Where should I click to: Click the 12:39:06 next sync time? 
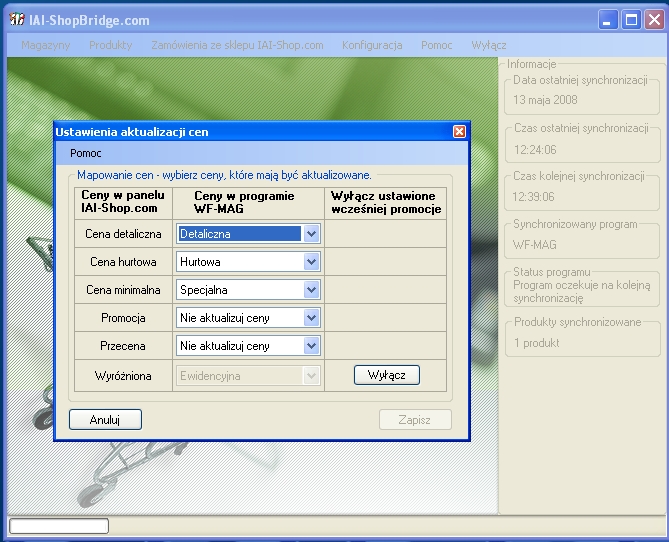click(x=533, y=197)
